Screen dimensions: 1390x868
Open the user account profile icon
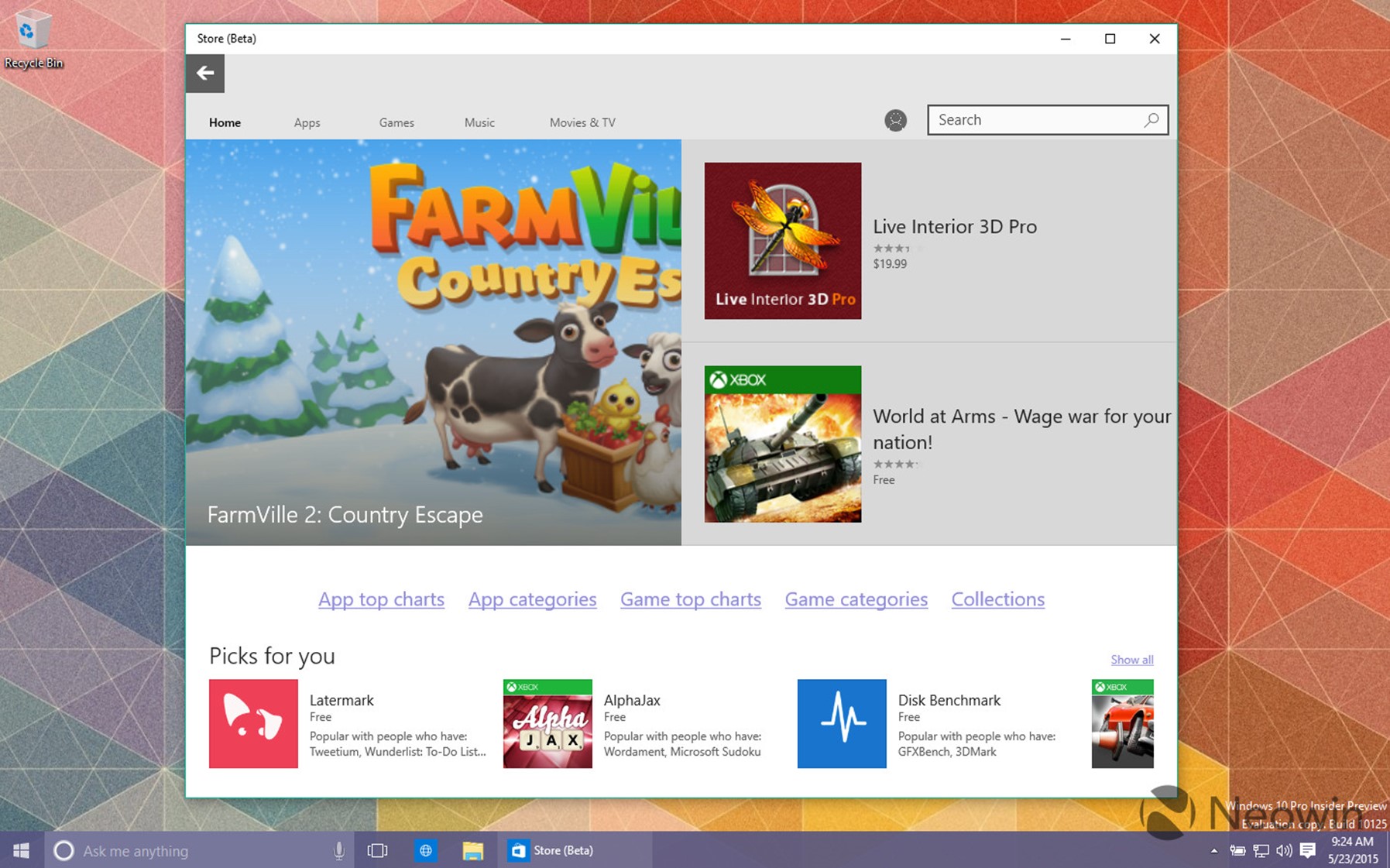895,120
